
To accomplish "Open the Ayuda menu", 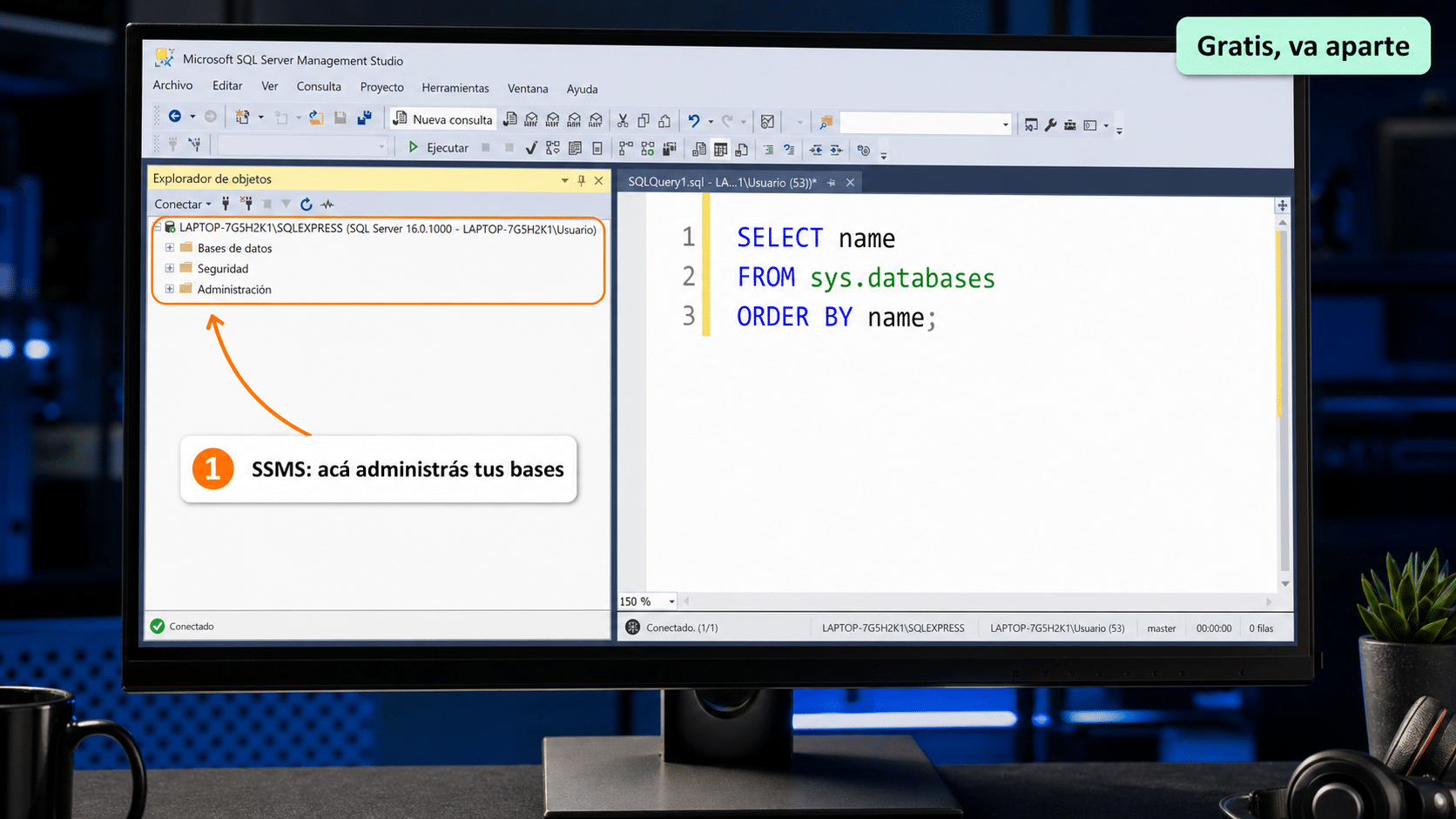I will (x=582, y=89).
